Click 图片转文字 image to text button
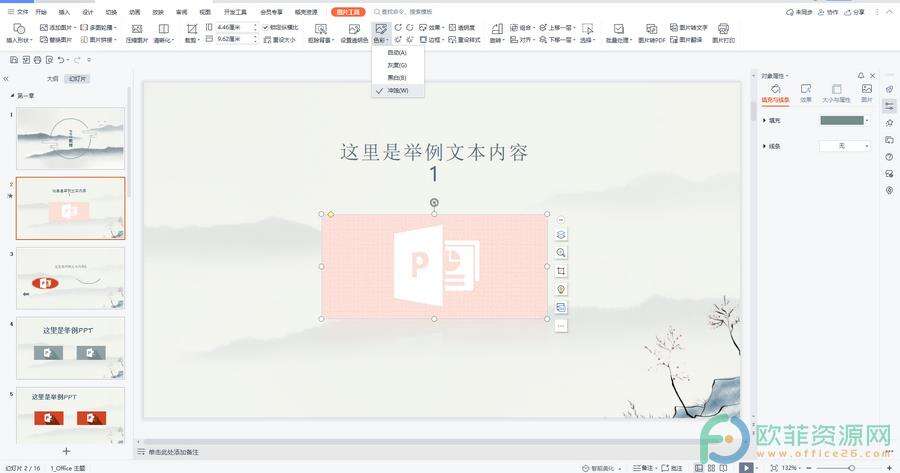Viewport: 900px width, 473px height. click(689, 28)
